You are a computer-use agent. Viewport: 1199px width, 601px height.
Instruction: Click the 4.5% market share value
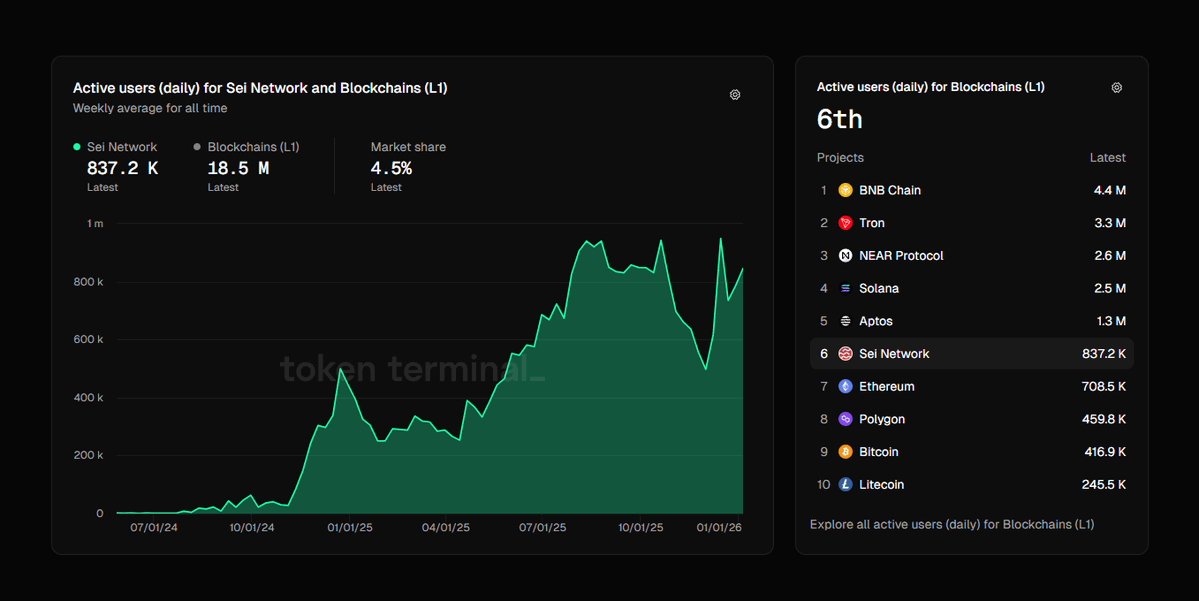point(392,168)
